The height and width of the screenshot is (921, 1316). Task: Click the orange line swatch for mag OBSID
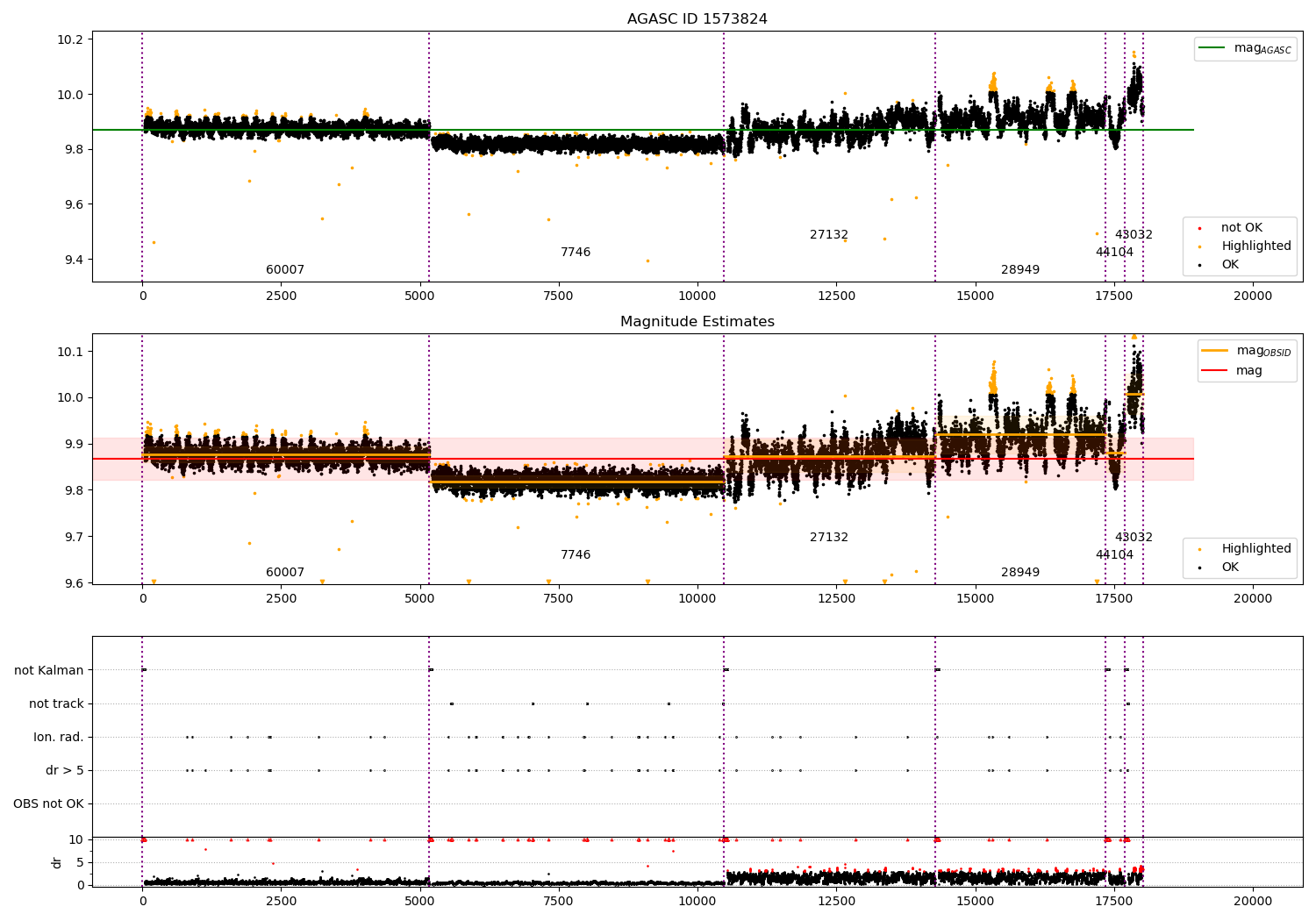[x=1215, y=351]
